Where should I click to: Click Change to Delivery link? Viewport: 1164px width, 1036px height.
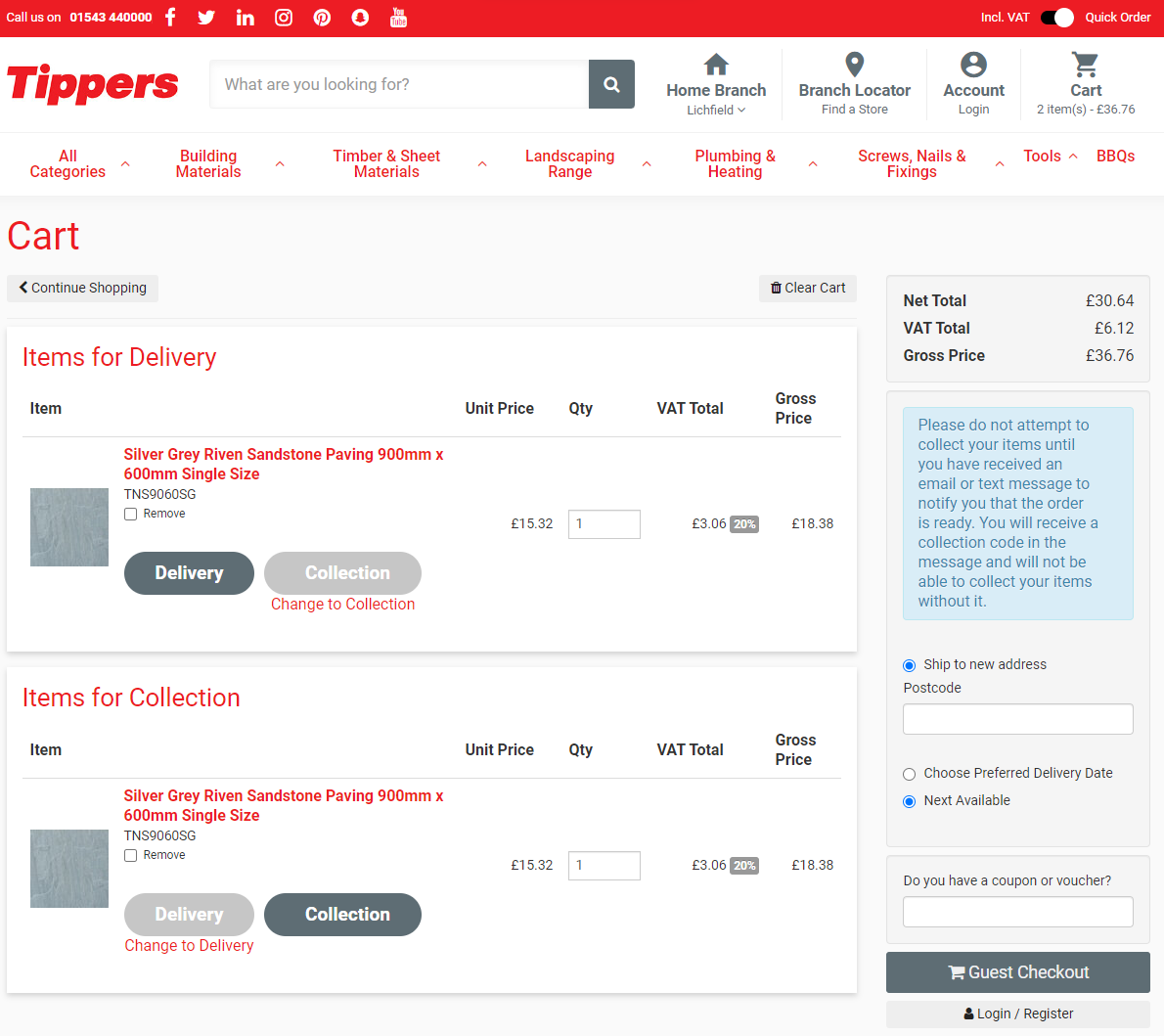190,946
